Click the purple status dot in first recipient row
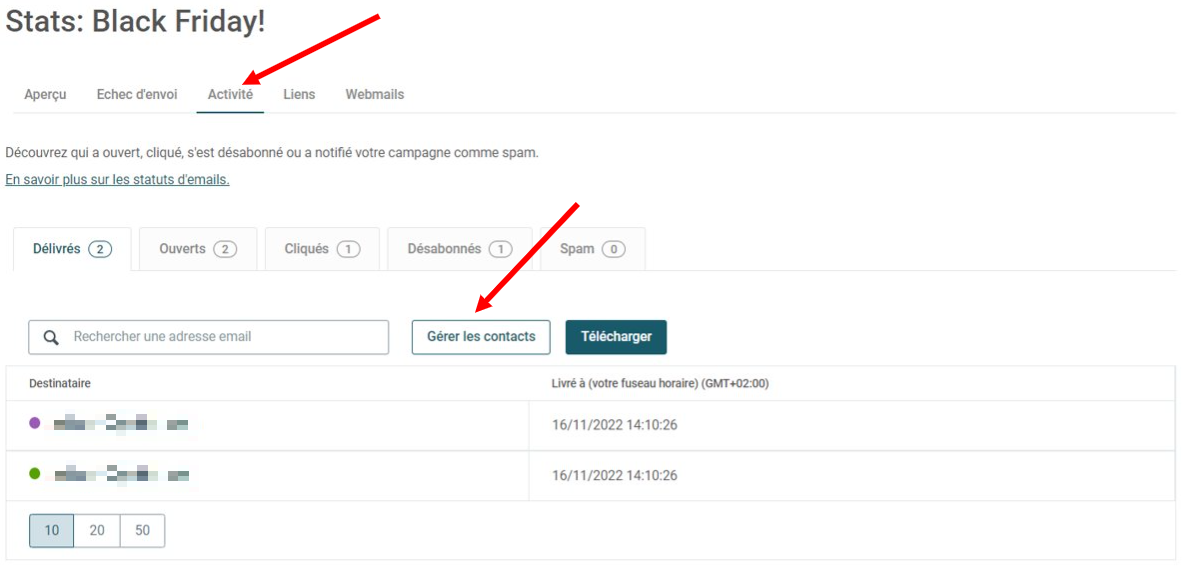This screenshot has width=1182, height=567. pyautogui.click(x=35, y=423)
